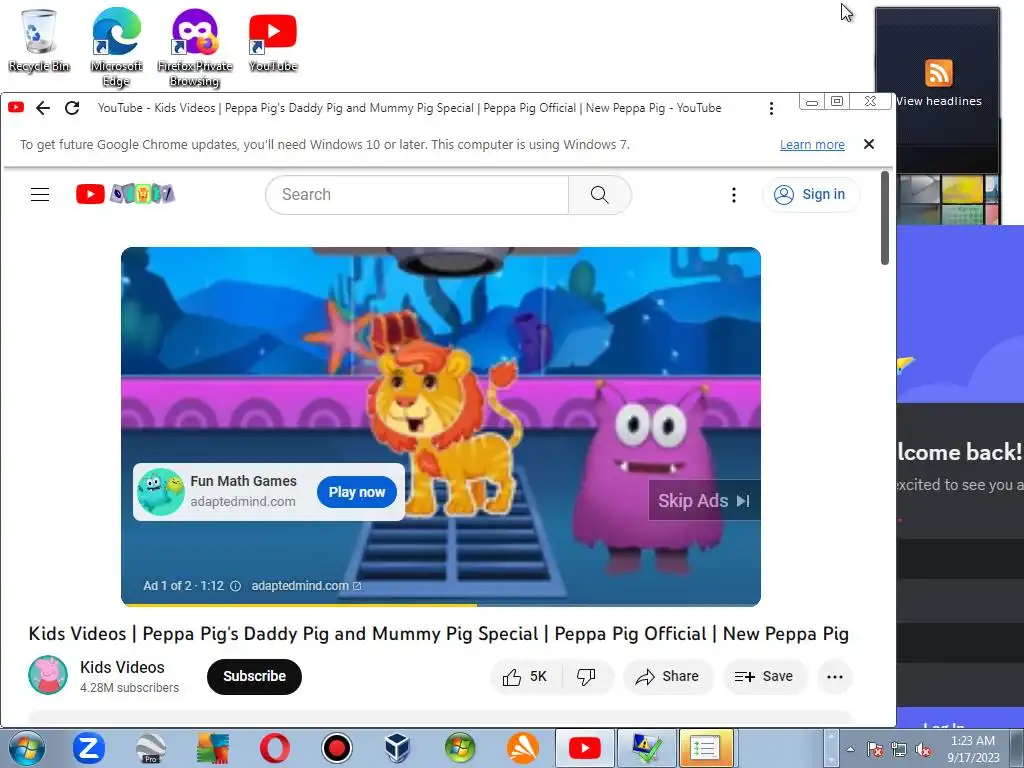This screenshot has width=1024, height=768.
Task: Open more actions ellipsis beside Save
Action: click(x=835, y=677)
